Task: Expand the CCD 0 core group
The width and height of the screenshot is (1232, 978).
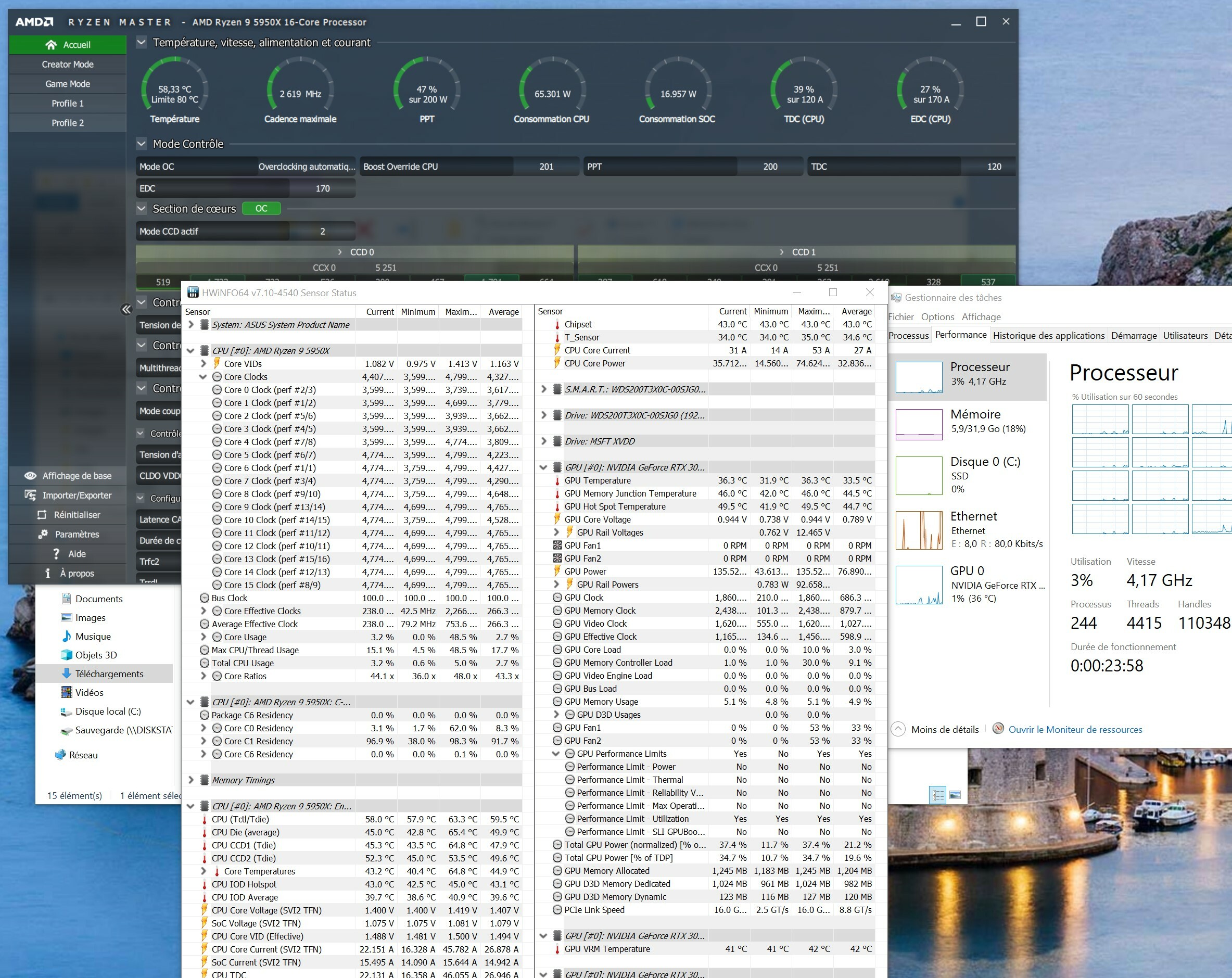Action: click(x=339, y=252)
